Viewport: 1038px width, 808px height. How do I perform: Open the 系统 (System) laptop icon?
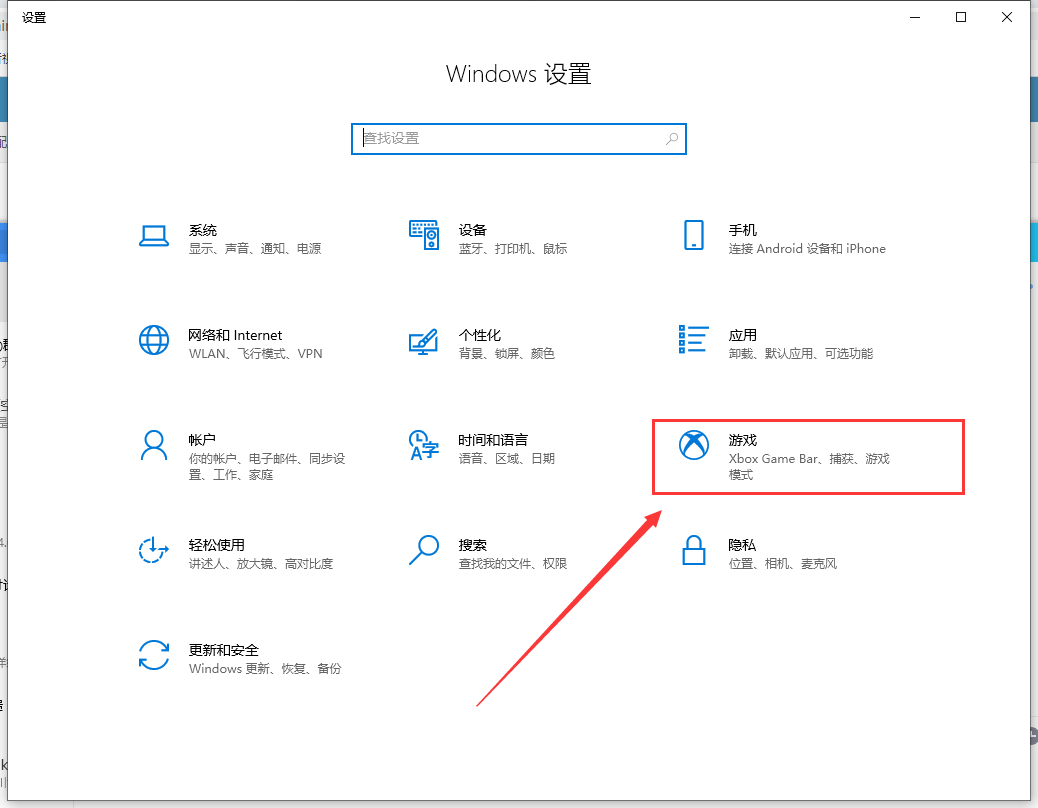[x=154, y=236]
